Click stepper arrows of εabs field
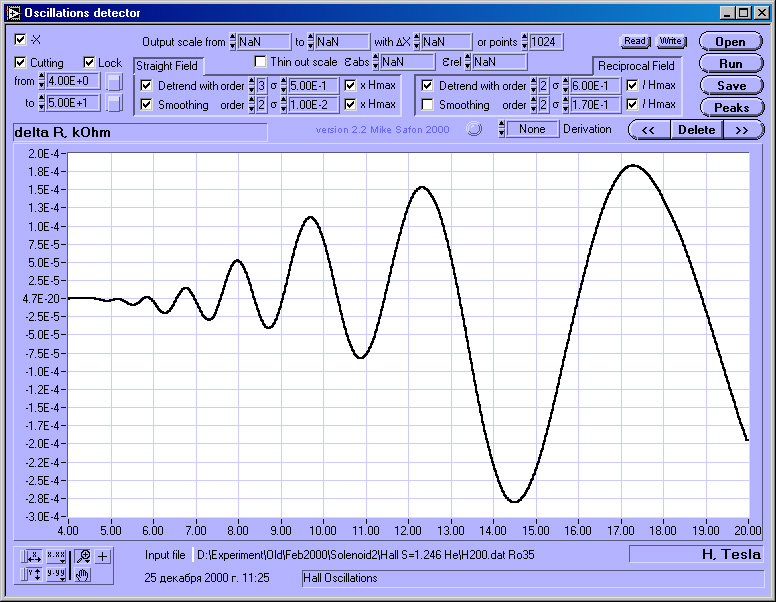 (x=376, y=62)
